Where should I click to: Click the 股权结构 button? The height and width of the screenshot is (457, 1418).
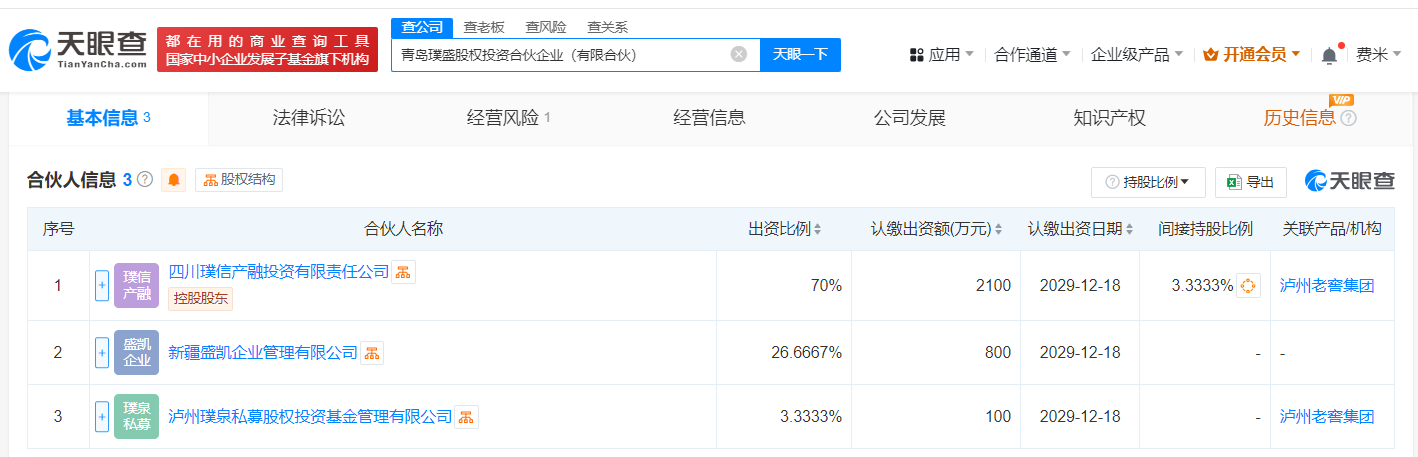[x=239, y=180]
